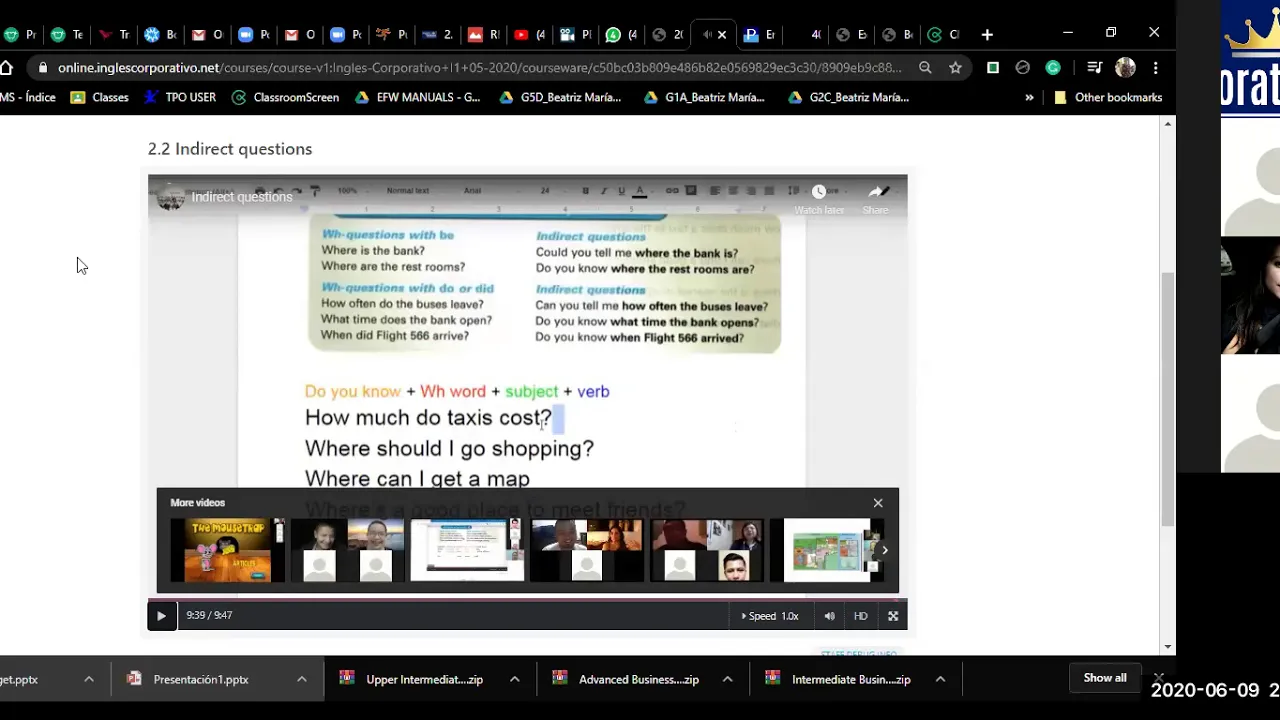The image size is (1280, 720).
Task: Click the video progress bar above the controls
Action: point(527,600)
